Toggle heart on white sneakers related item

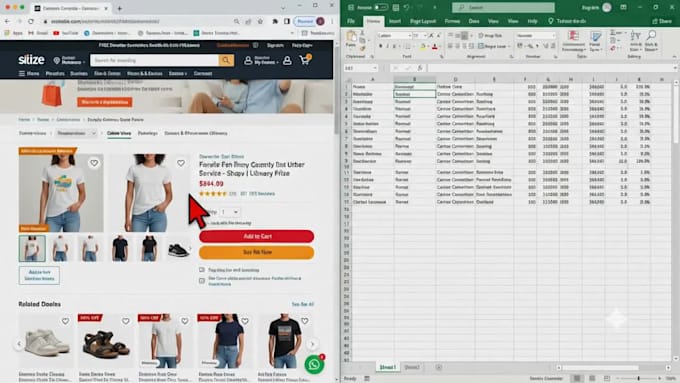(x=65, y=321)
